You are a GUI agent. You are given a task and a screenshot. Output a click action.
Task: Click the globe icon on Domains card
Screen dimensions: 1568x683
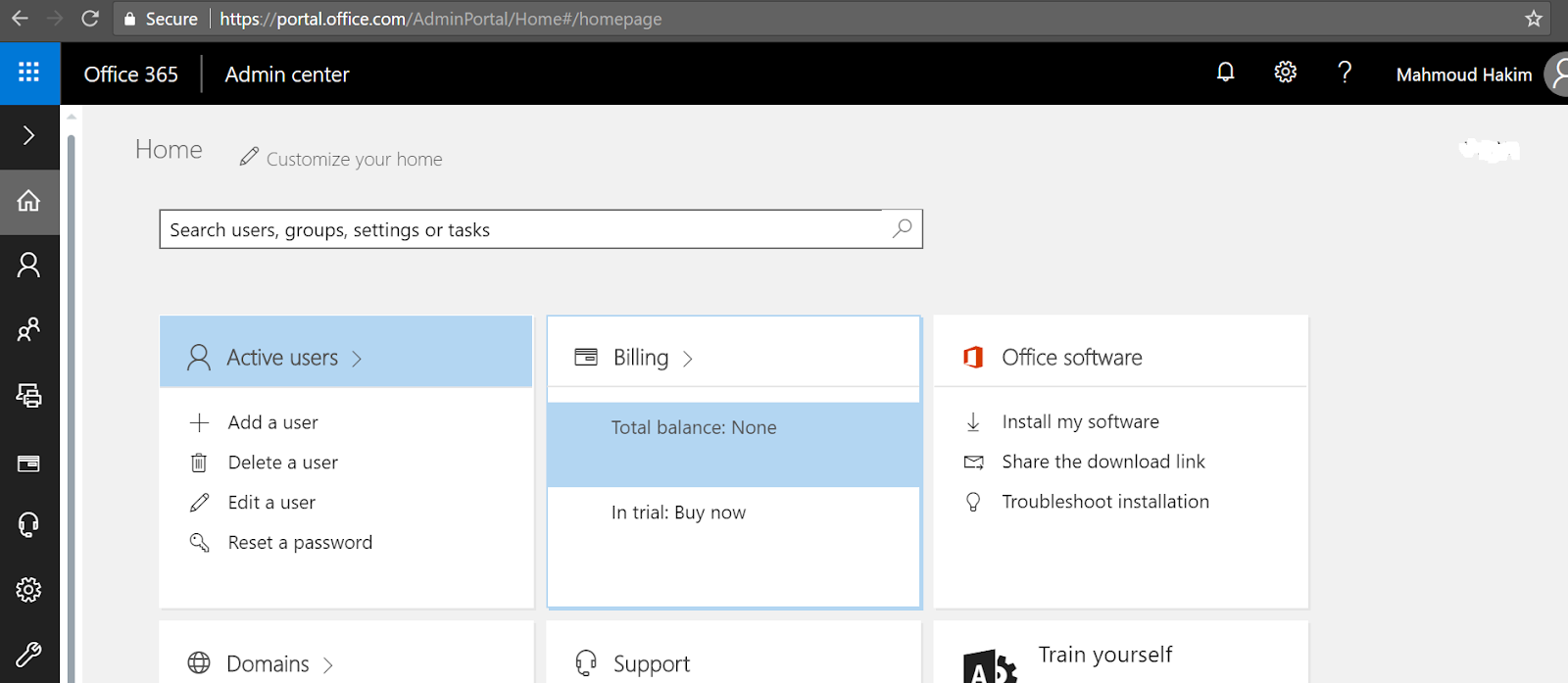pos(199,663)
